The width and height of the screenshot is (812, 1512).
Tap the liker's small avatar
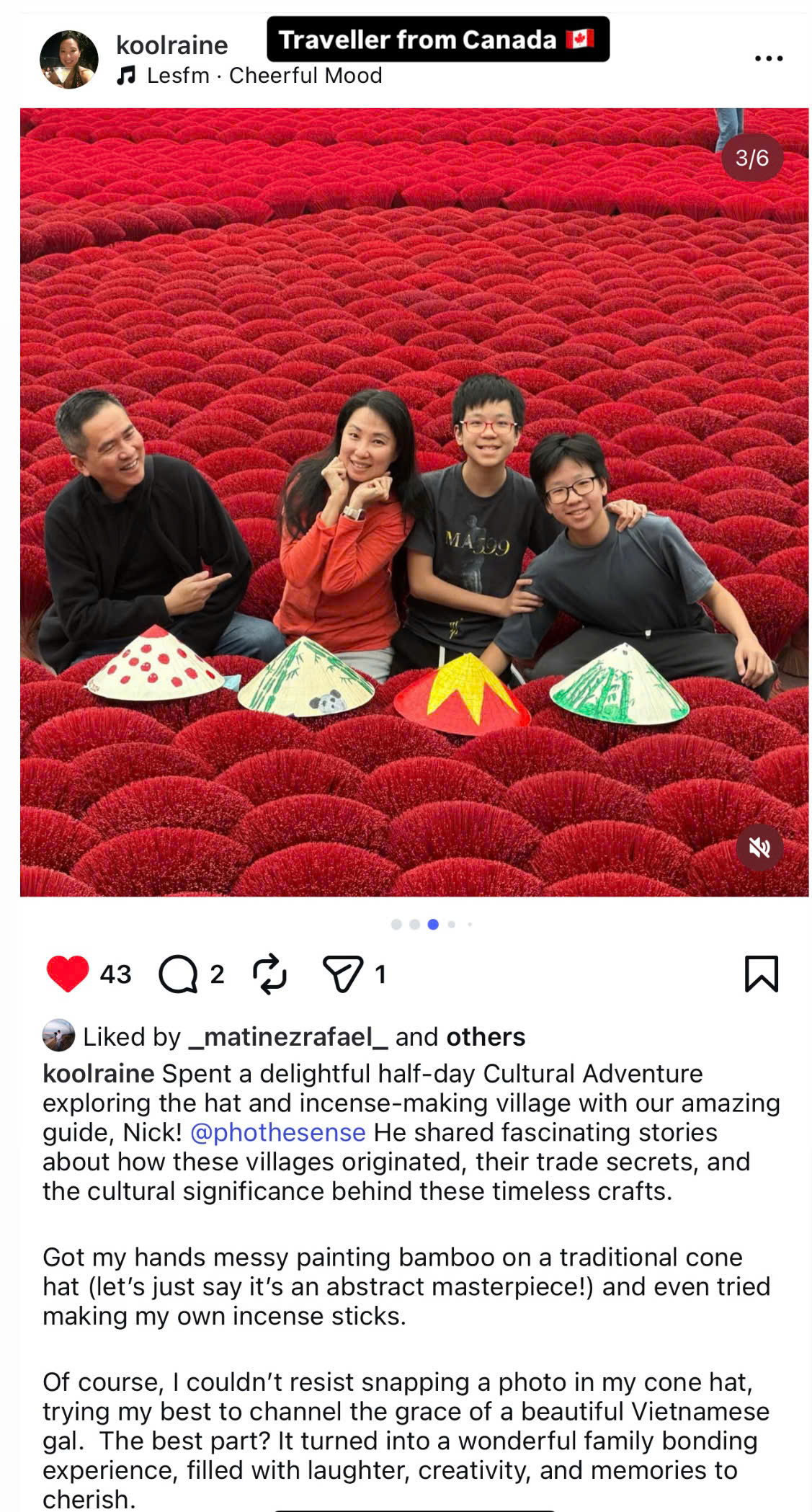(x=58, y=1036)
